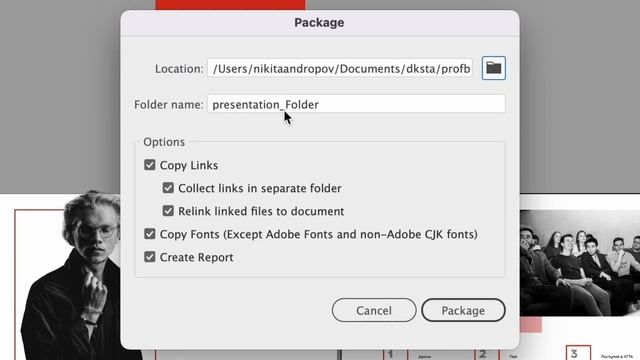The height and width of the screenshot is (360, 640).
Task: Toggle Relink linked files to document
Action: coord(168,211)
